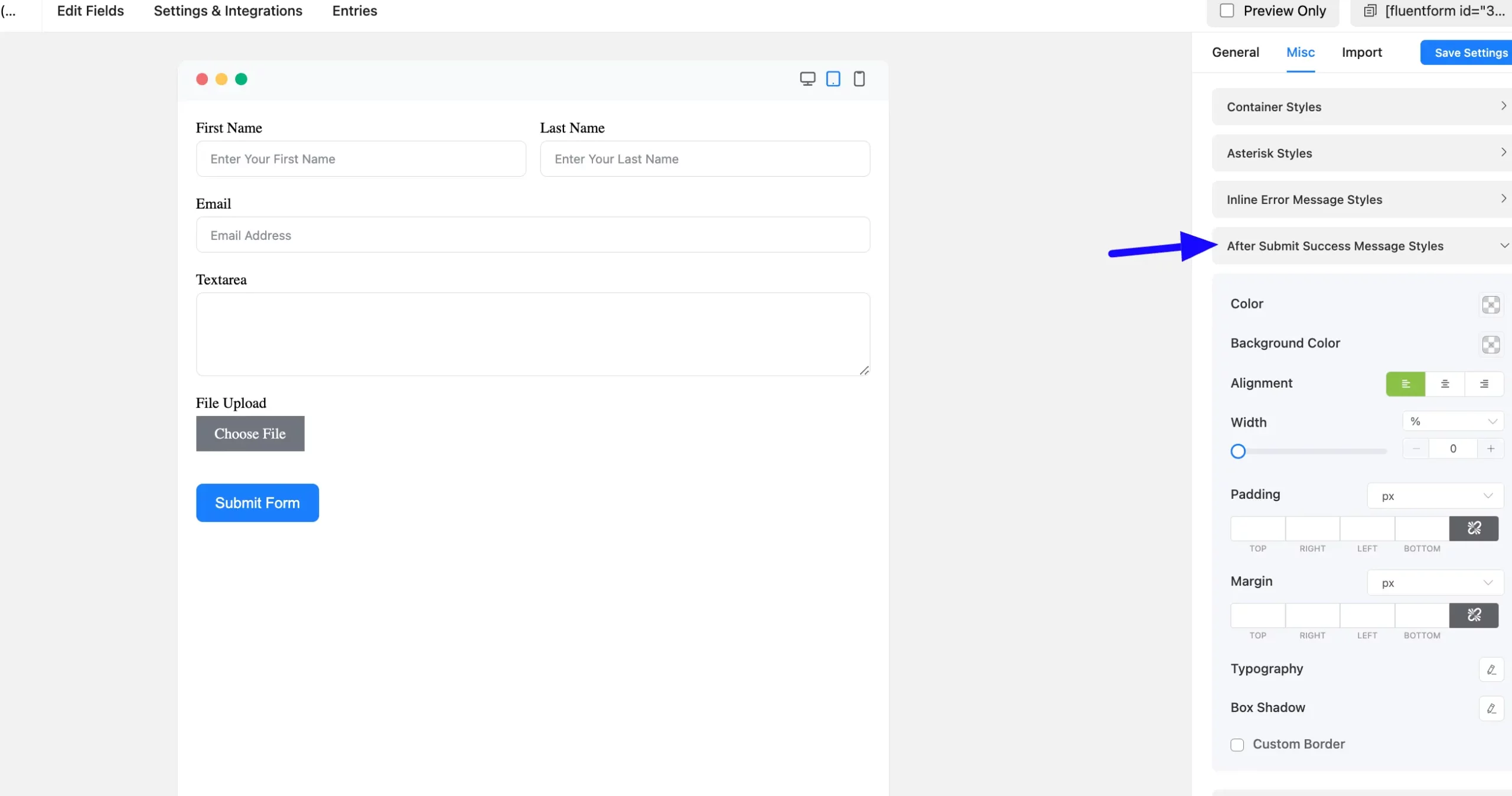Open the Padding unit dropdown
The height and width of the screenshot is (796, 1512).
point(1435,496)
